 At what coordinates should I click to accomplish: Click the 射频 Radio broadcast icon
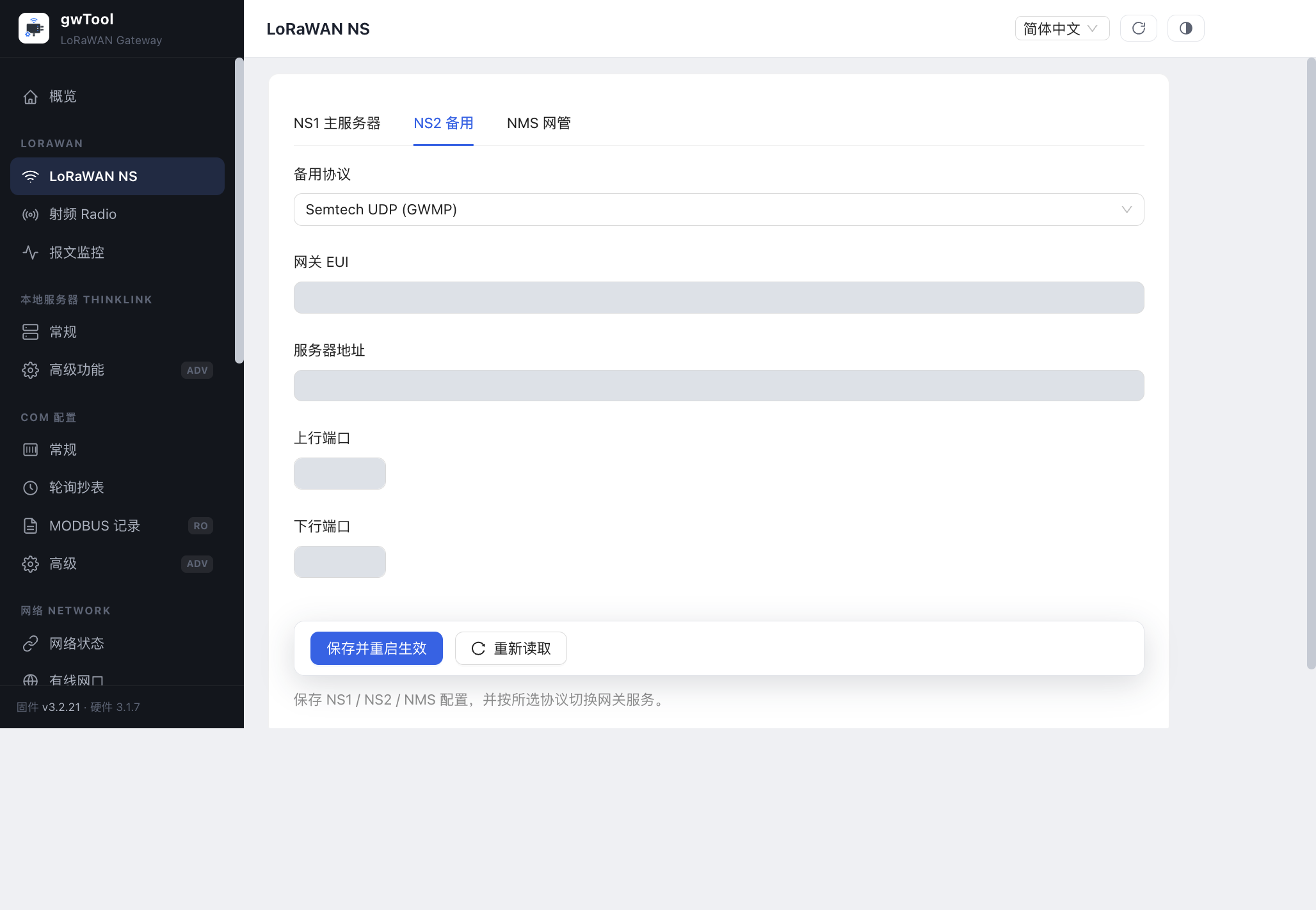(30, 214)
